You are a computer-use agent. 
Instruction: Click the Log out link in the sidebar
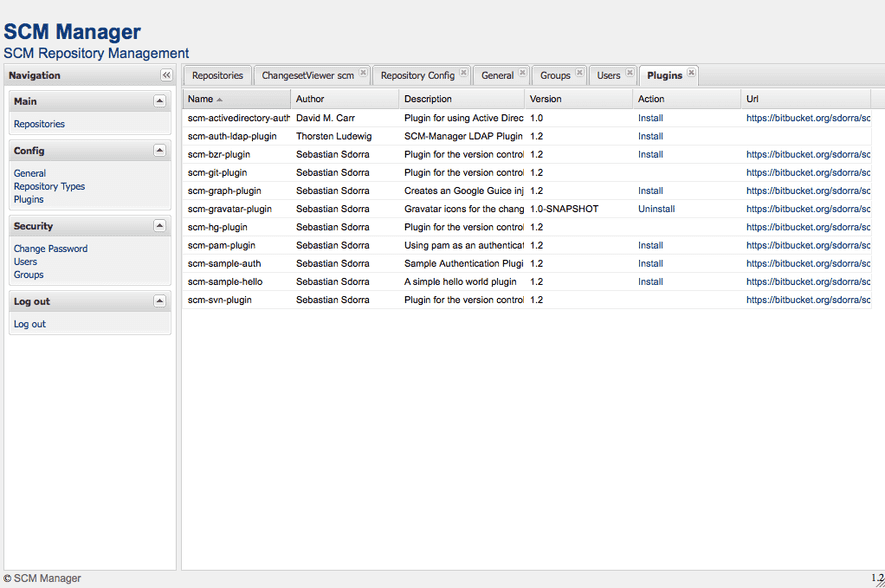pos(28,323)
